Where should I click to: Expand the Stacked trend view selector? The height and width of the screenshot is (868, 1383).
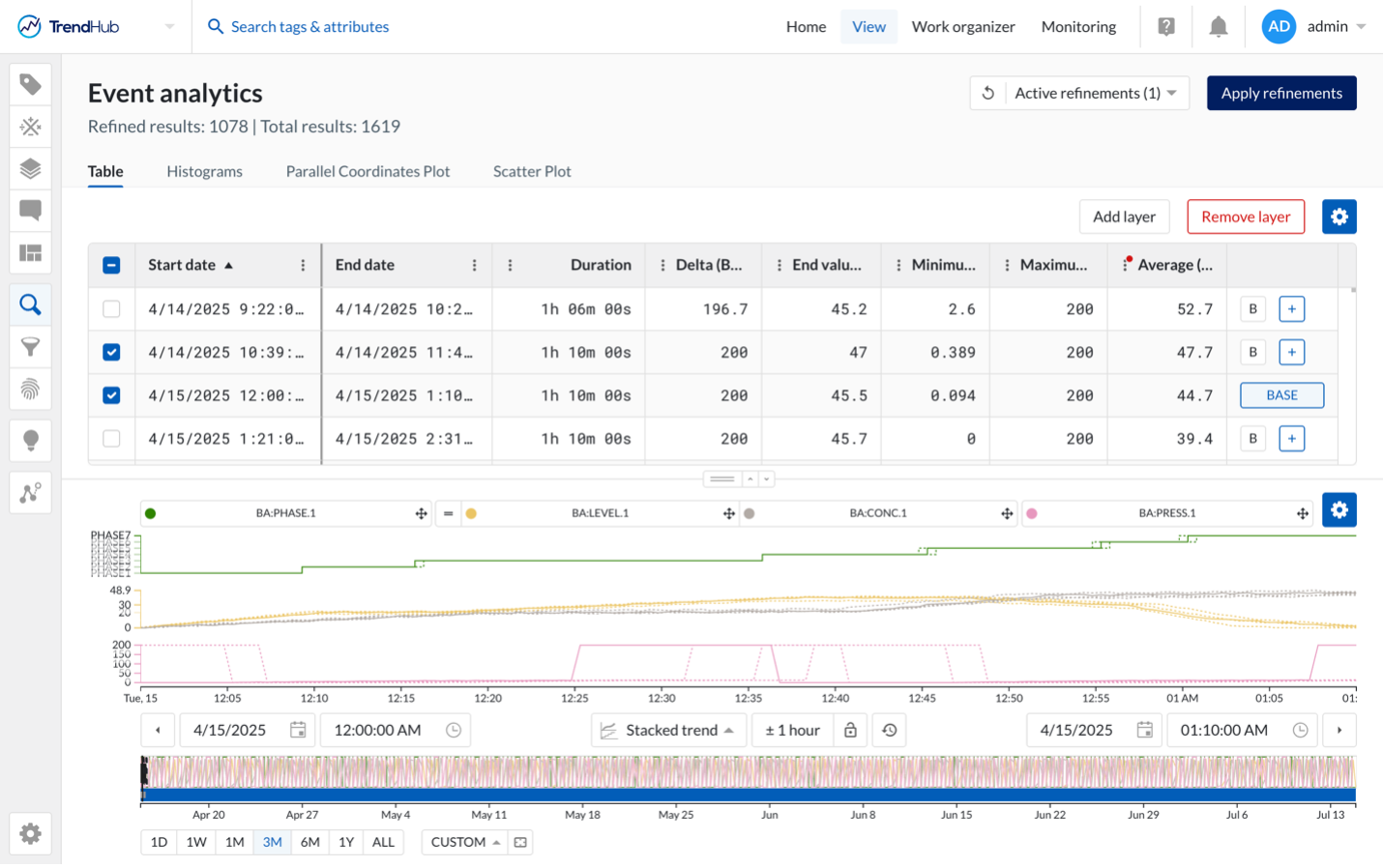pos(668,730)
